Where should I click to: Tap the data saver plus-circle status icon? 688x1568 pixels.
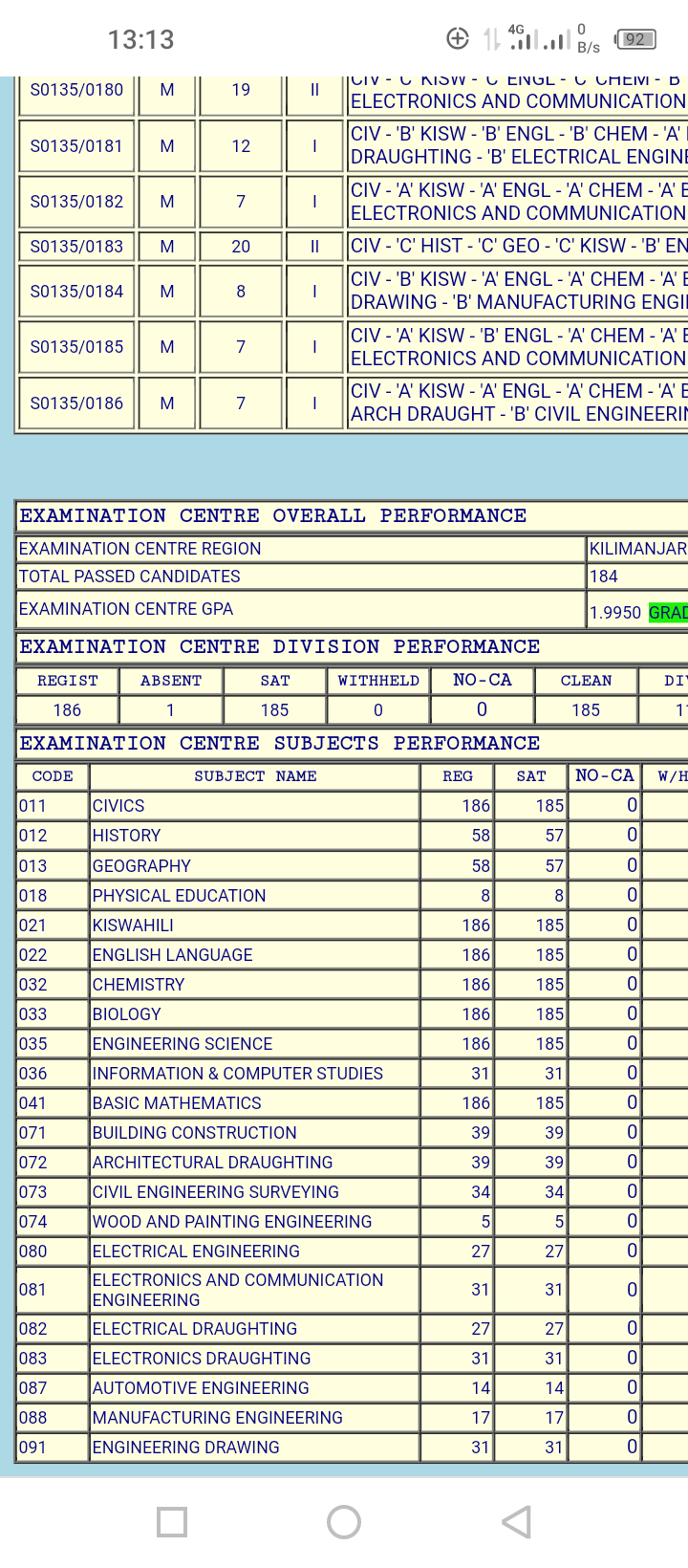click(x=458, y=39)
